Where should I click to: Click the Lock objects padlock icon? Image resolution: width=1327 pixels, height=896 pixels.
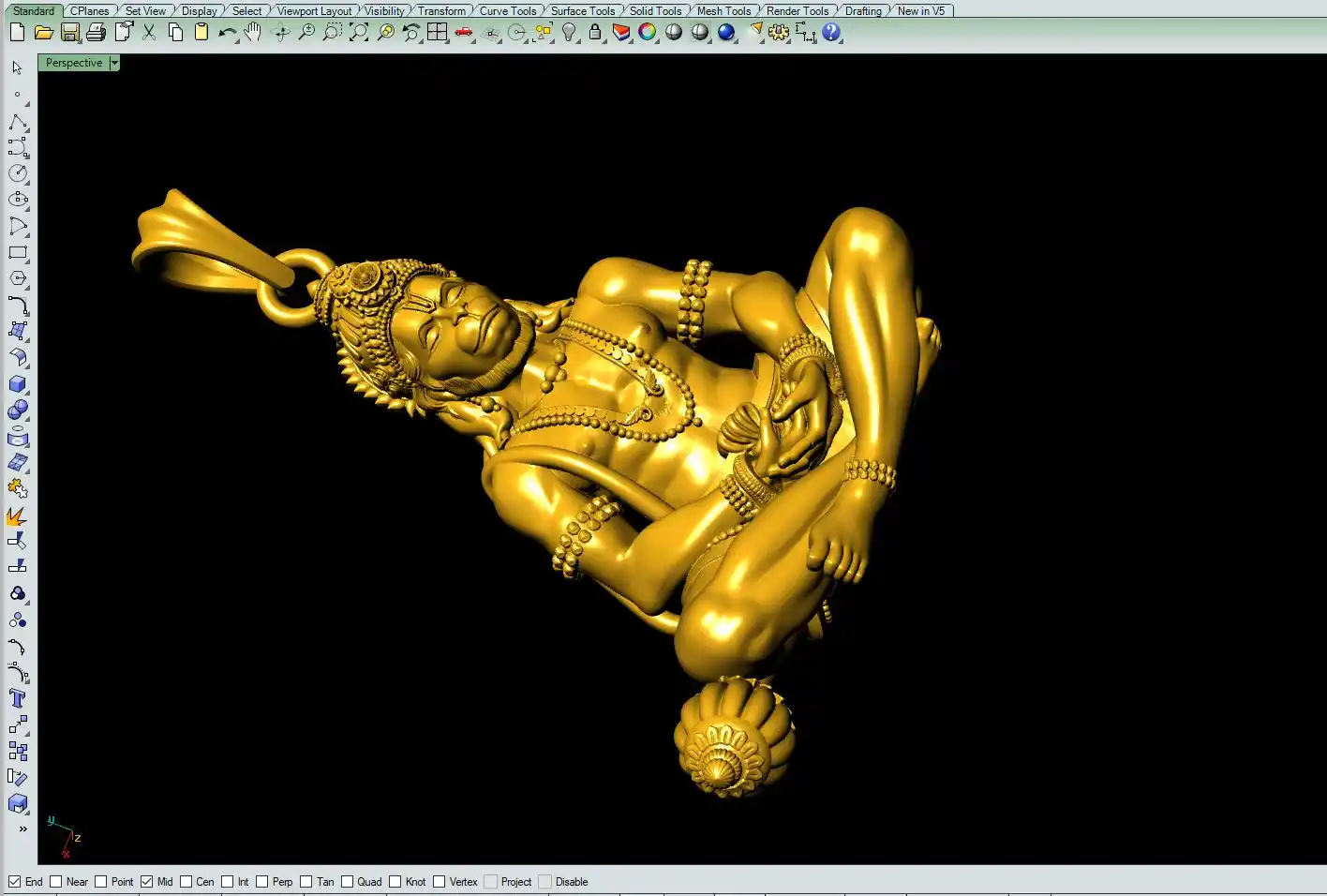tap(595, 33)
